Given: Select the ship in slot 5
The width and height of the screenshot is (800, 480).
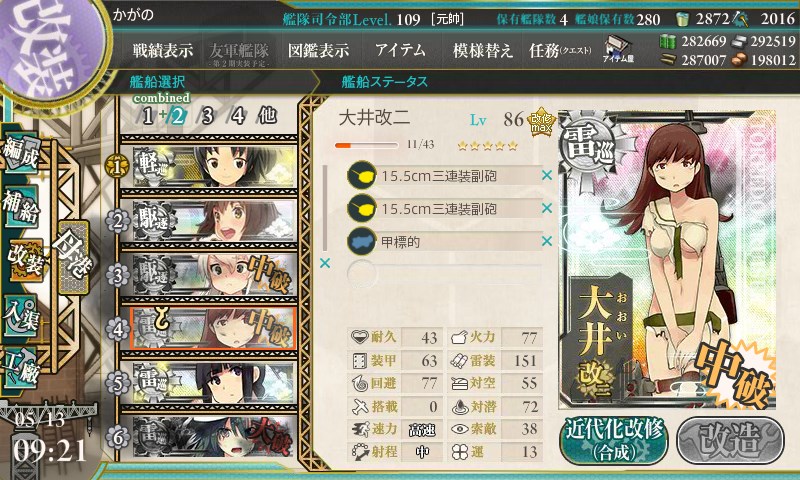Looking at the screenshot, I should (208, 383).
